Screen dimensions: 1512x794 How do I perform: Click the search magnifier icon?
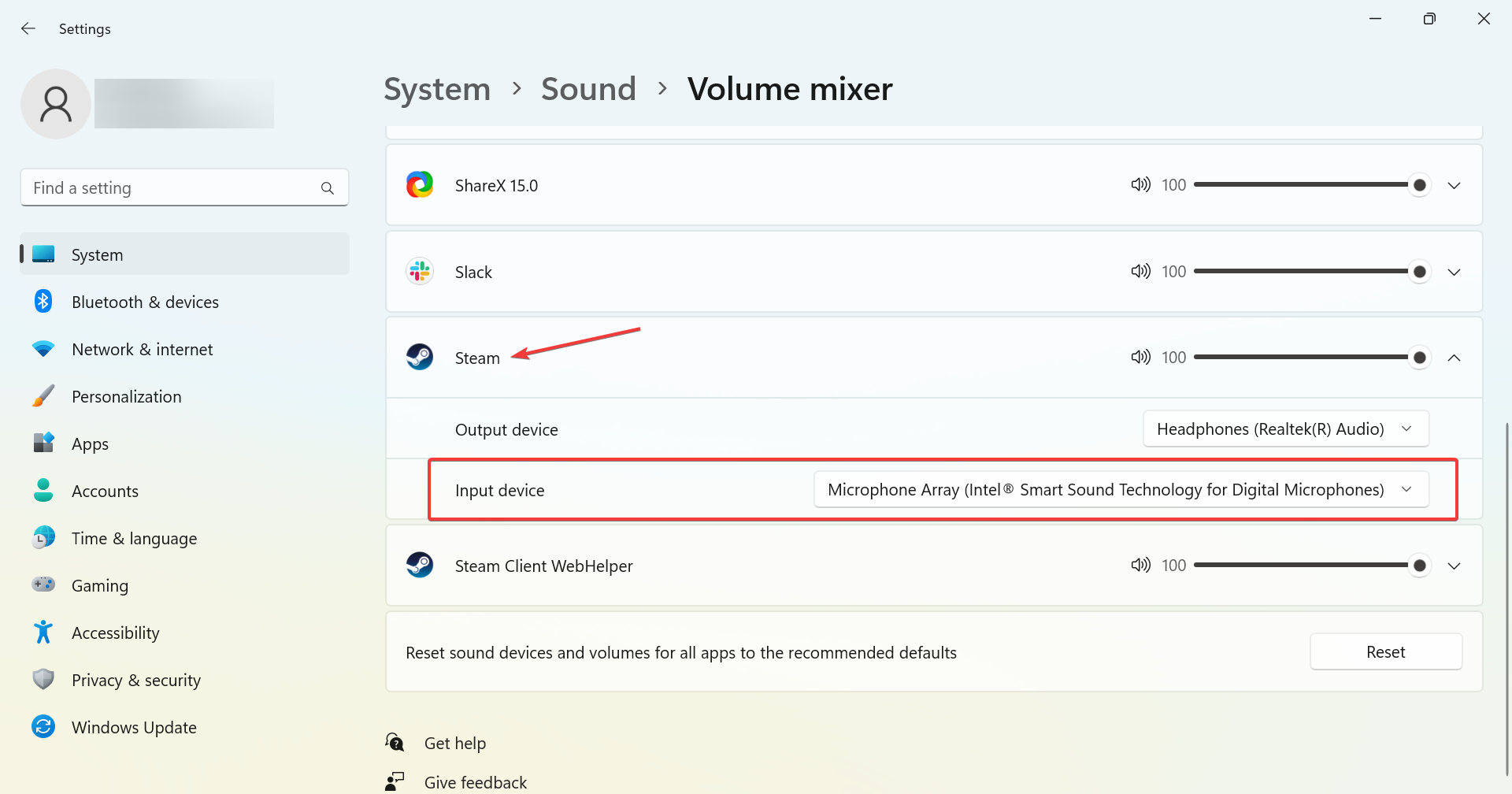coord(328,188)
